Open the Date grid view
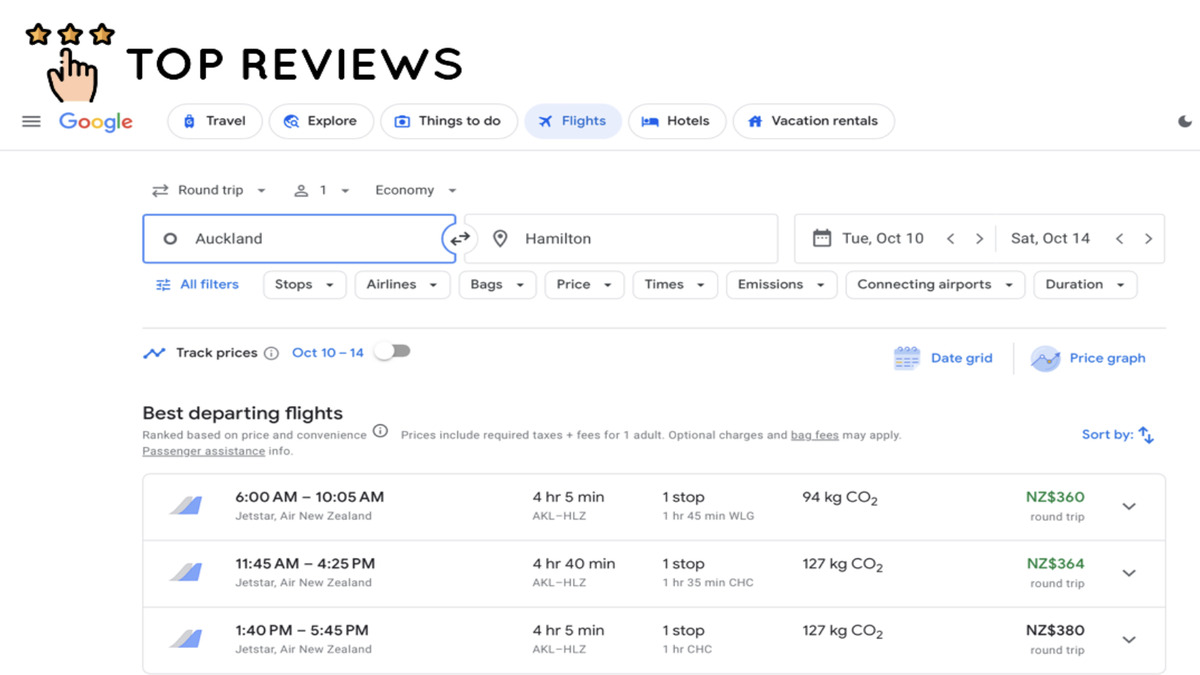The image size is (1200, 675). pos(943,358)
